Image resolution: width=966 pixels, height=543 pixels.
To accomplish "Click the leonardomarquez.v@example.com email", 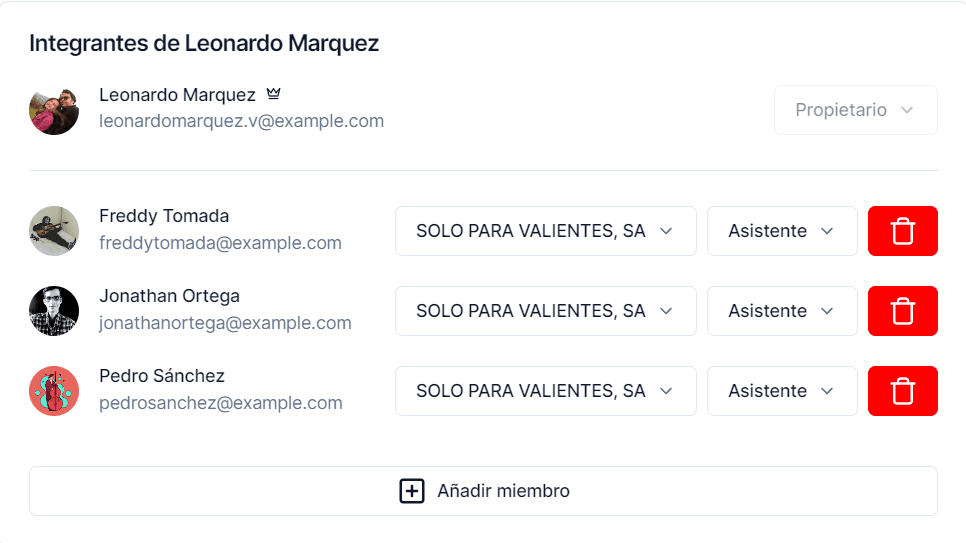I will (241, 121).
